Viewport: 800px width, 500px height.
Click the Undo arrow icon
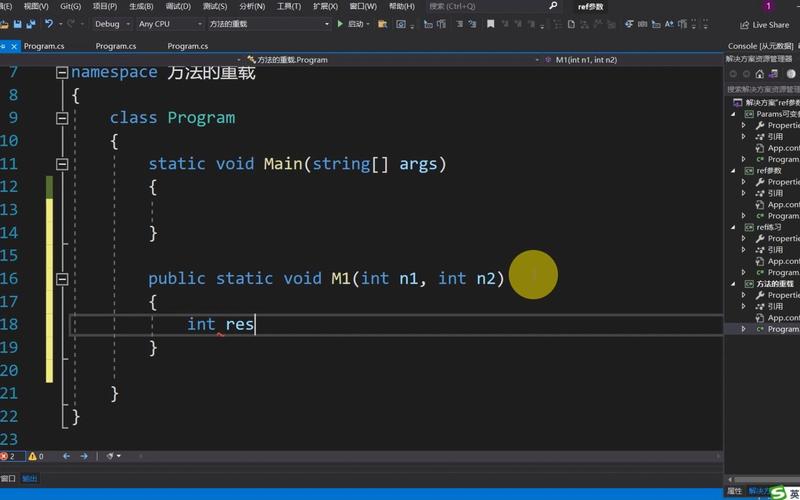(48, 23)
